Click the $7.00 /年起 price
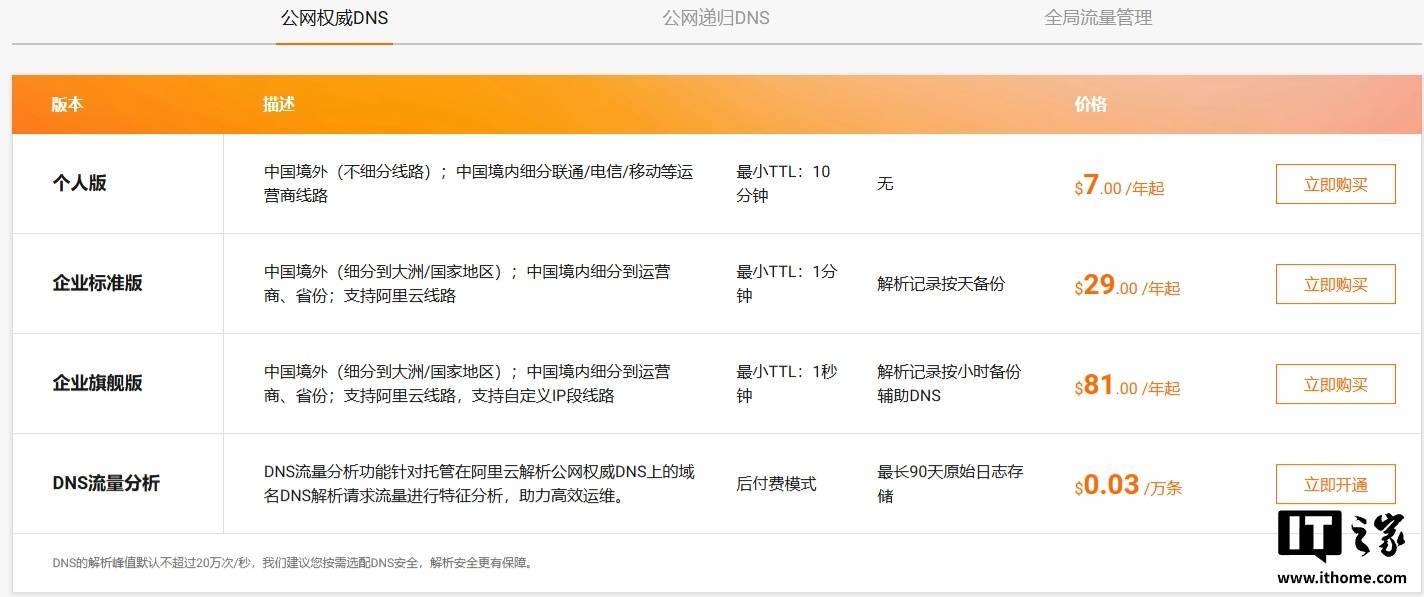The width and height of the screenshot is (1424, 597). [x=1120, y=186]
